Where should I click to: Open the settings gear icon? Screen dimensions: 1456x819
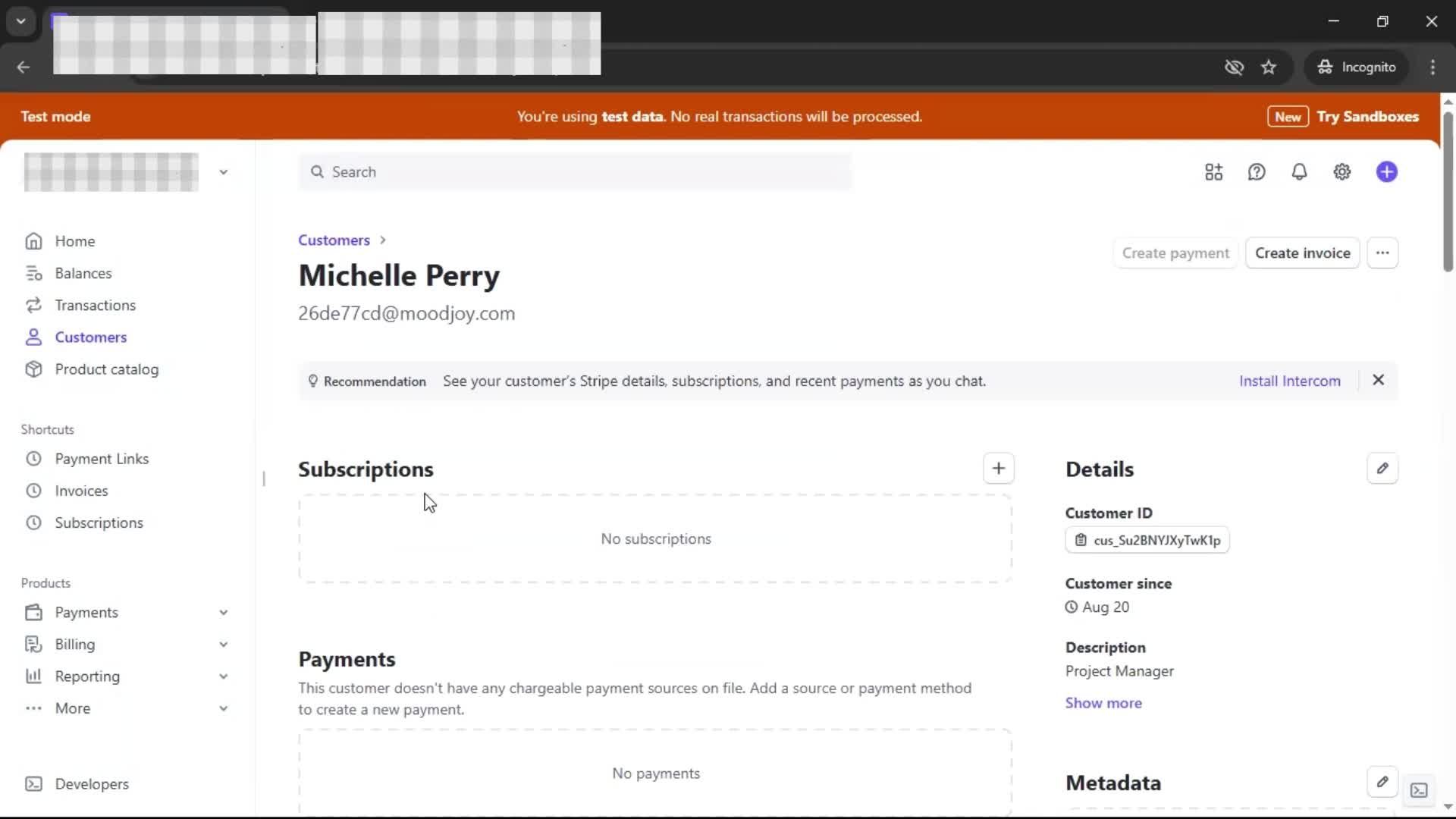1341,172
